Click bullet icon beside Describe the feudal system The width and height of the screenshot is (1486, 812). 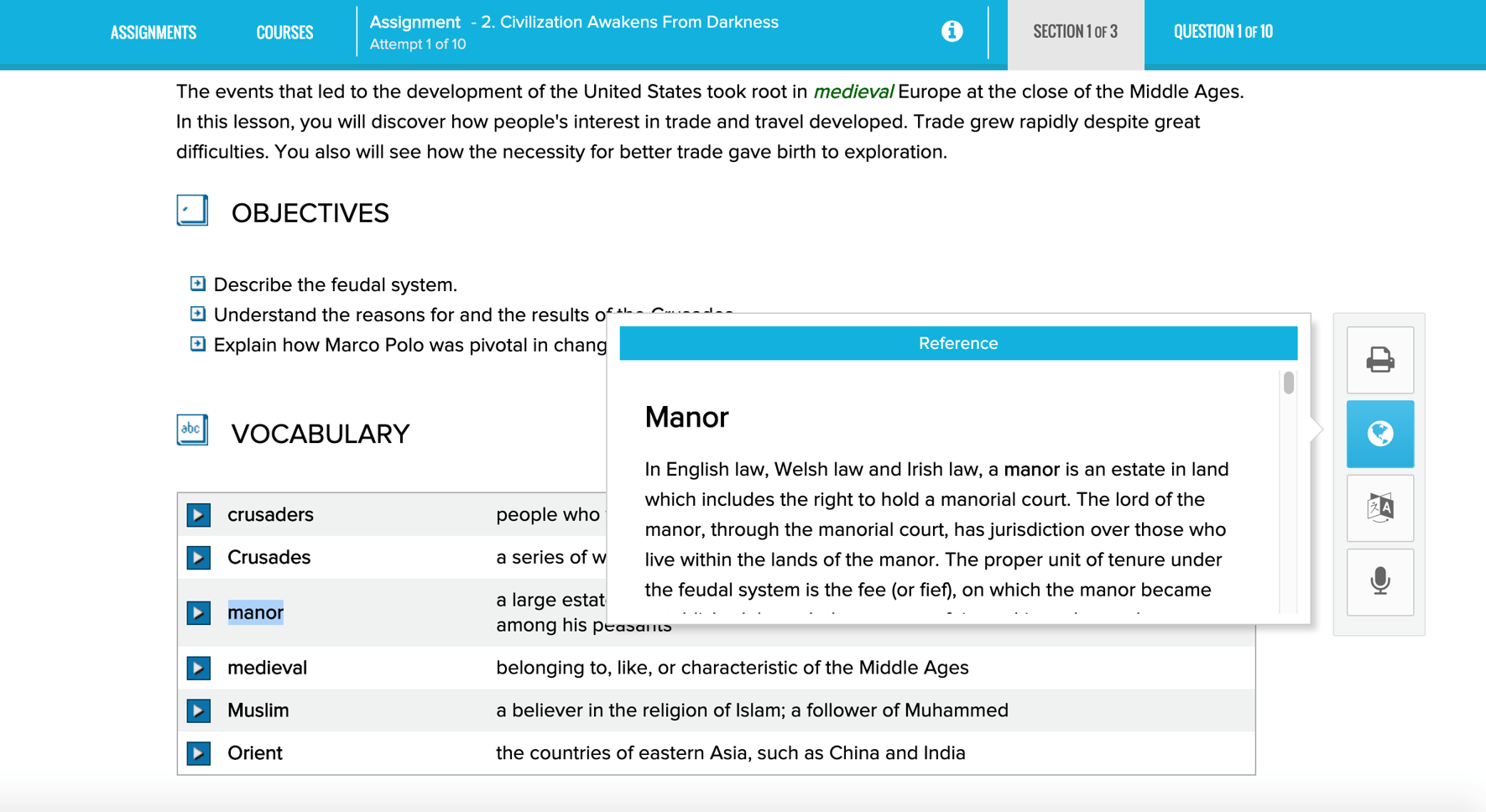coord(197,284)
